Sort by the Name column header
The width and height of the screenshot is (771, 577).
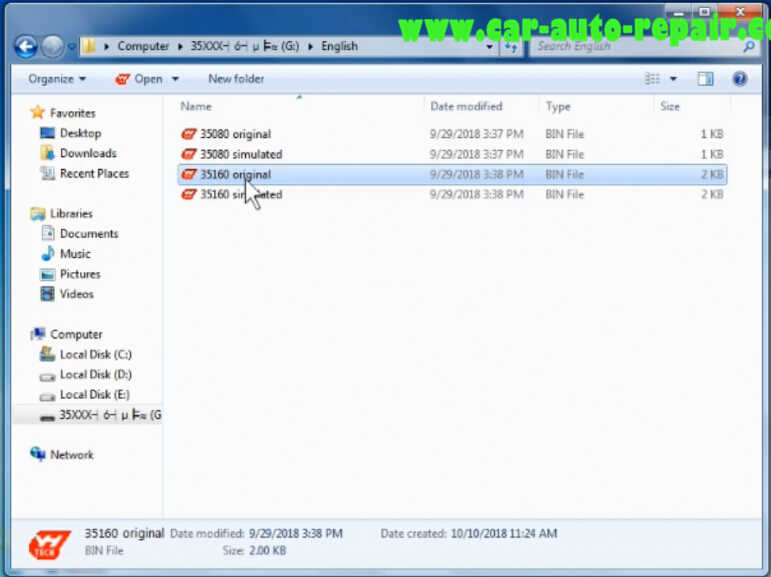pos(196,106)
